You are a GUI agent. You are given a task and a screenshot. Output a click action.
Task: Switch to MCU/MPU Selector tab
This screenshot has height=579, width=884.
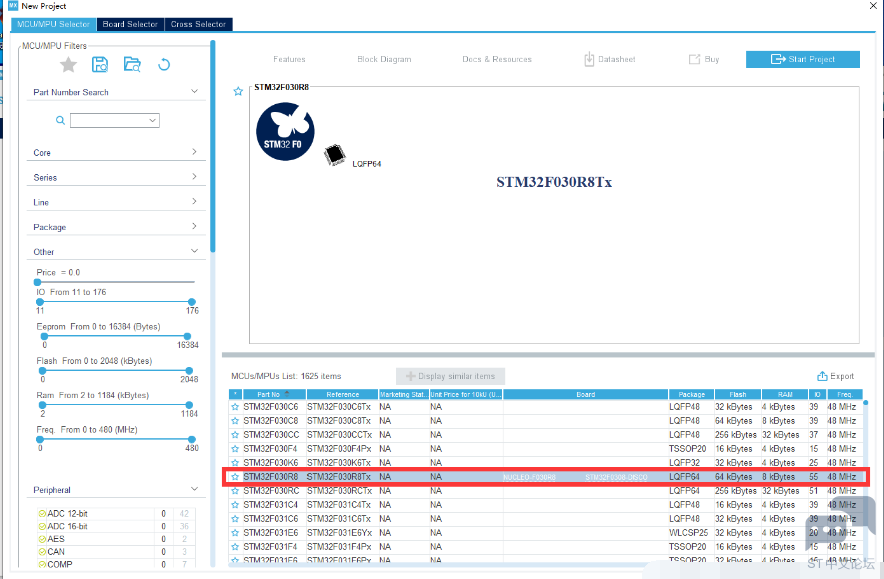click(x=54, y=24)
